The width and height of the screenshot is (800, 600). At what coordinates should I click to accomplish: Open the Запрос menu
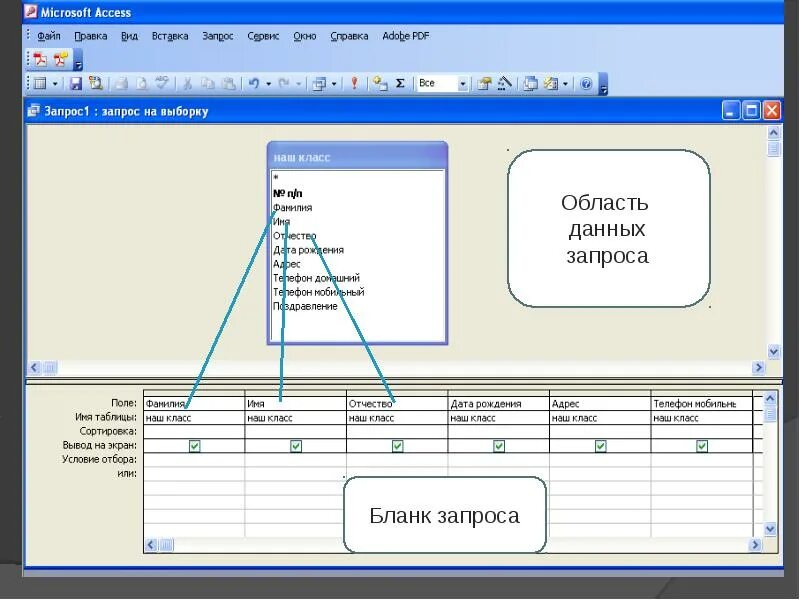pos(218,36)
